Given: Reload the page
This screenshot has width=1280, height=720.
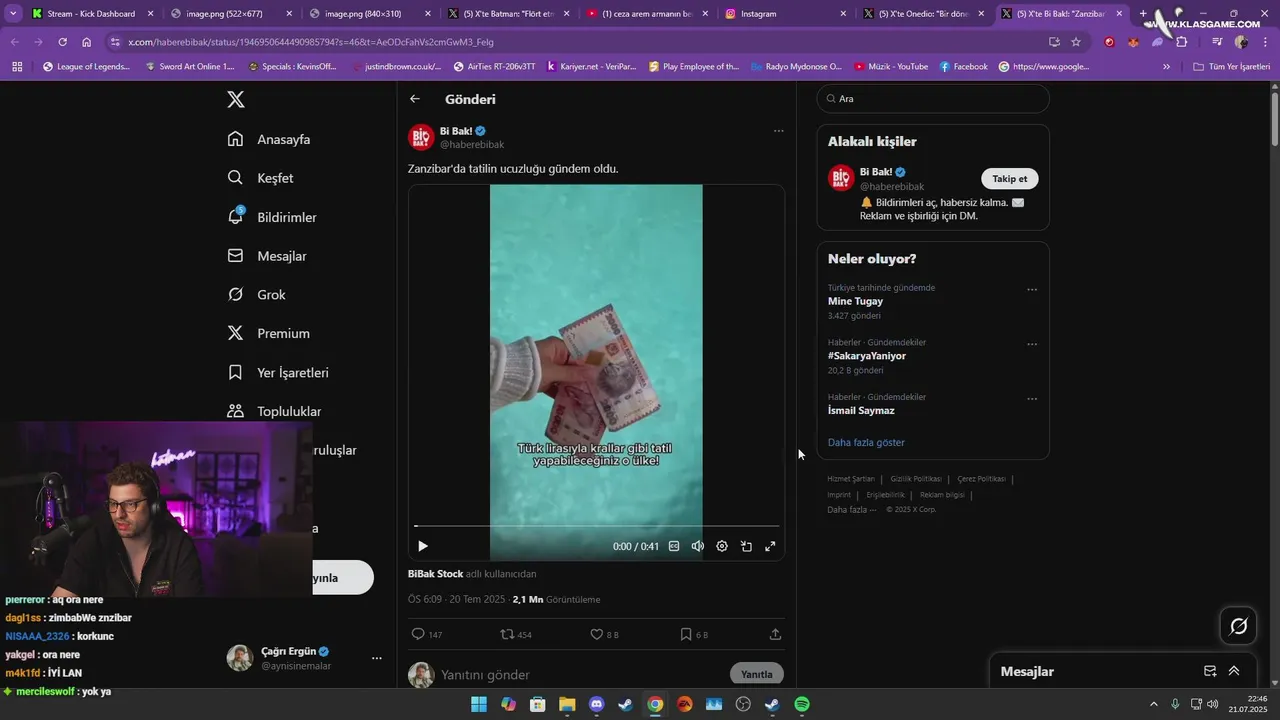Looking at the screenshot, I should coord(62,42).
